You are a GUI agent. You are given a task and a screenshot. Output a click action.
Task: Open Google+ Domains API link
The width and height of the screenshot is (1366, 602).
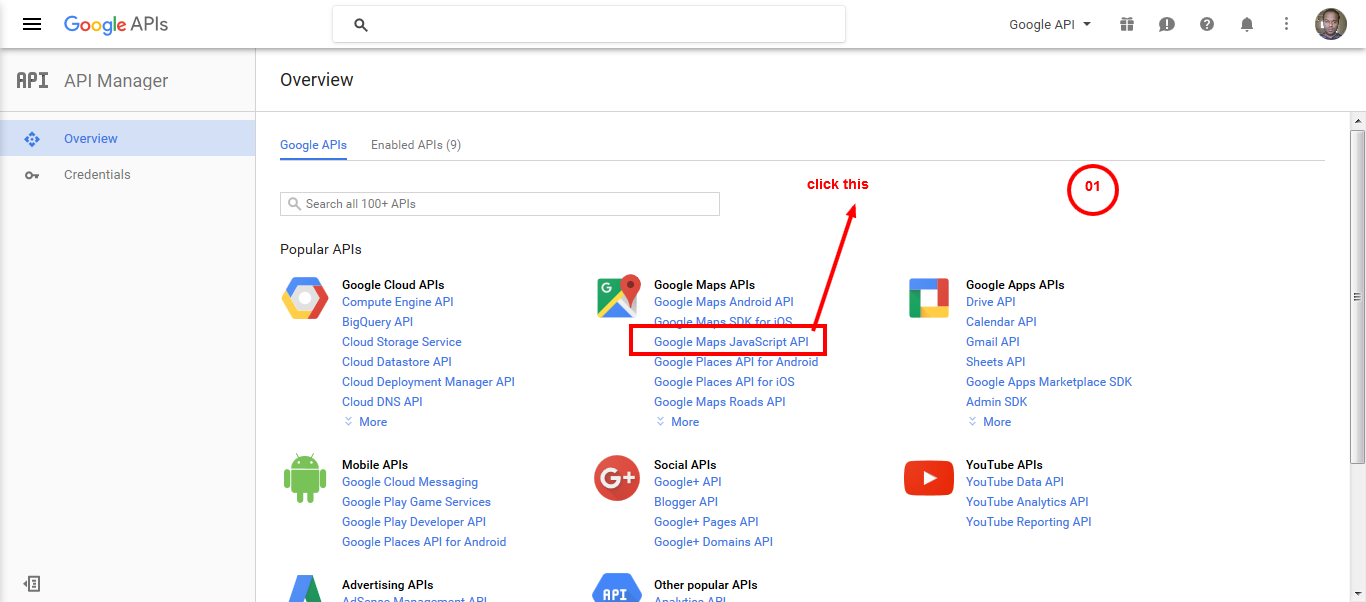[x=713, y=542]
